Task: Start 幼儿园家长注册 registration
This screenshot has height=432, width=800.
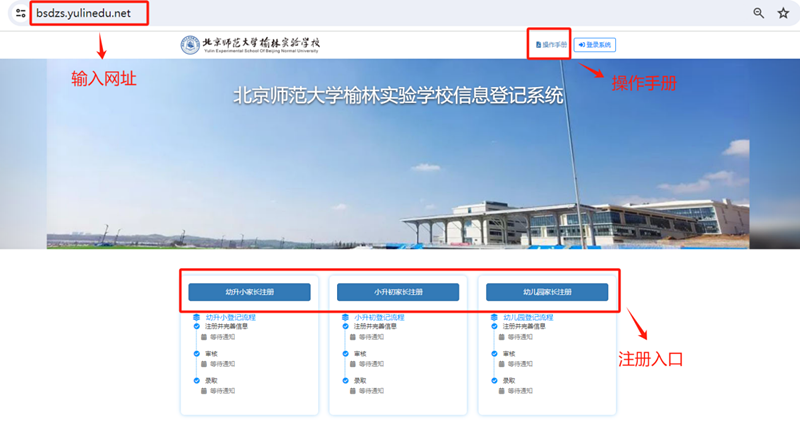Action: coord(547,292)
